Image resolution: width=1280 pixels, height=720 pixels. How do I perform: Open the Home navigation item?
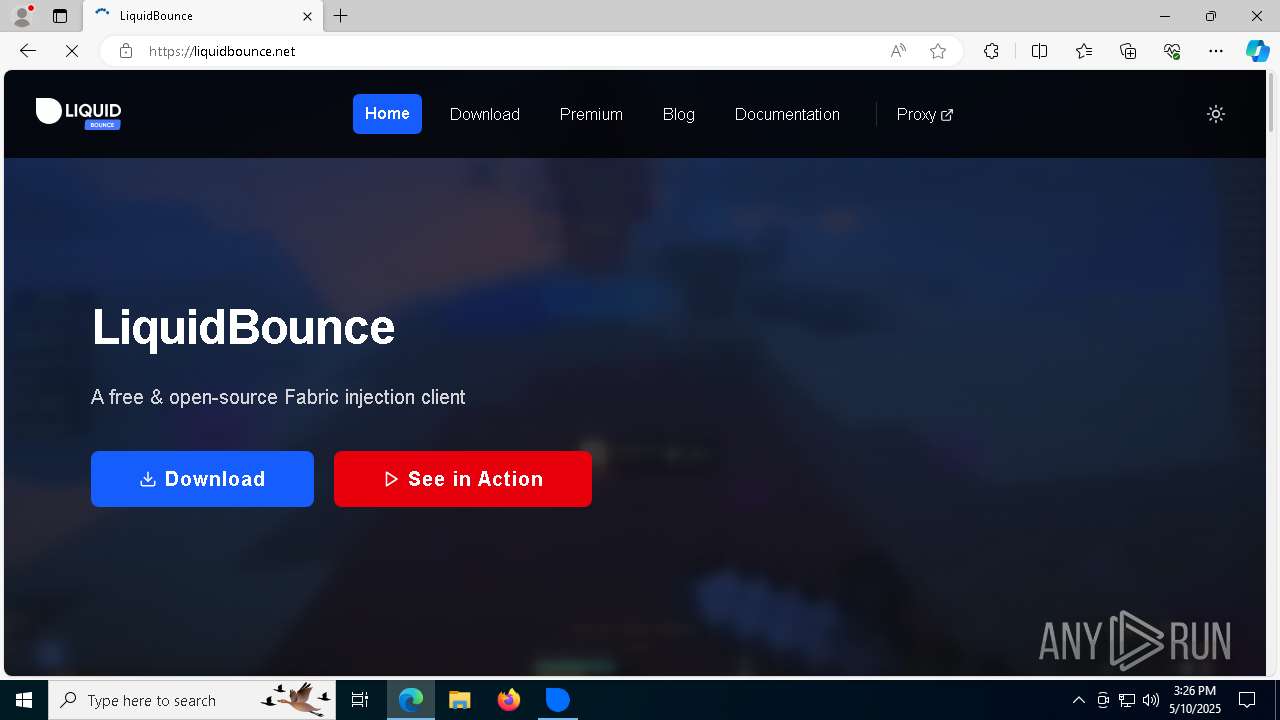pyautogui.click(x=387, y=114)
